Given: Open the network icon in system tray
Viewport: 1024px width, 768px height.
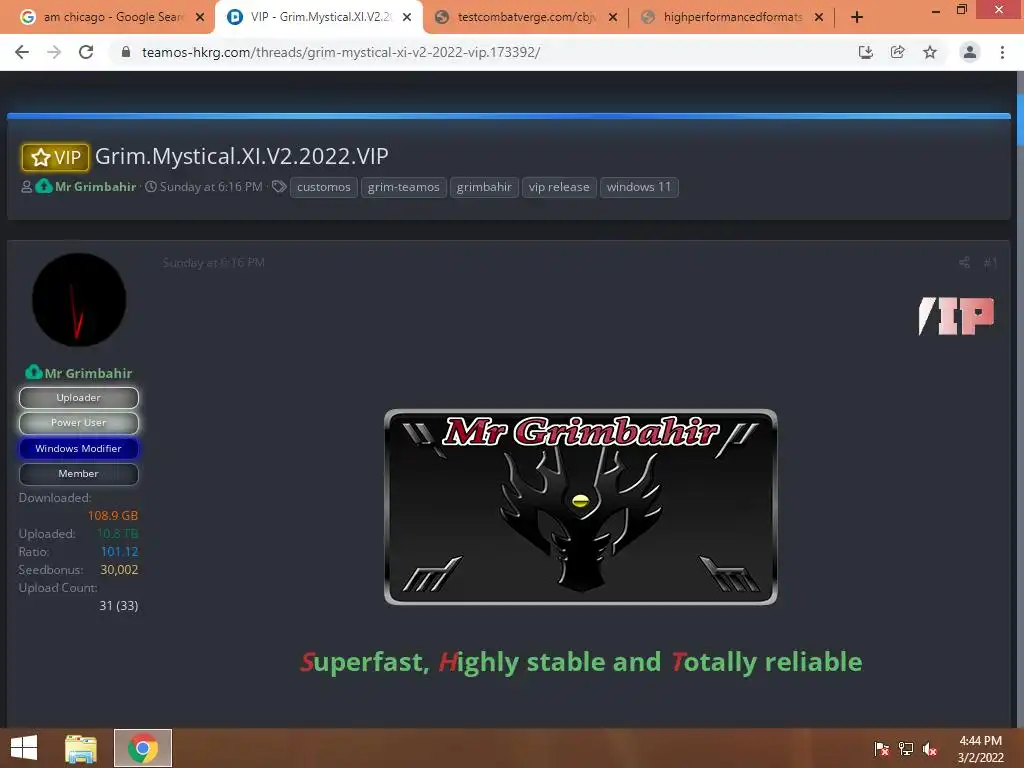Looking at the screenshot, I should click(906, 749).
